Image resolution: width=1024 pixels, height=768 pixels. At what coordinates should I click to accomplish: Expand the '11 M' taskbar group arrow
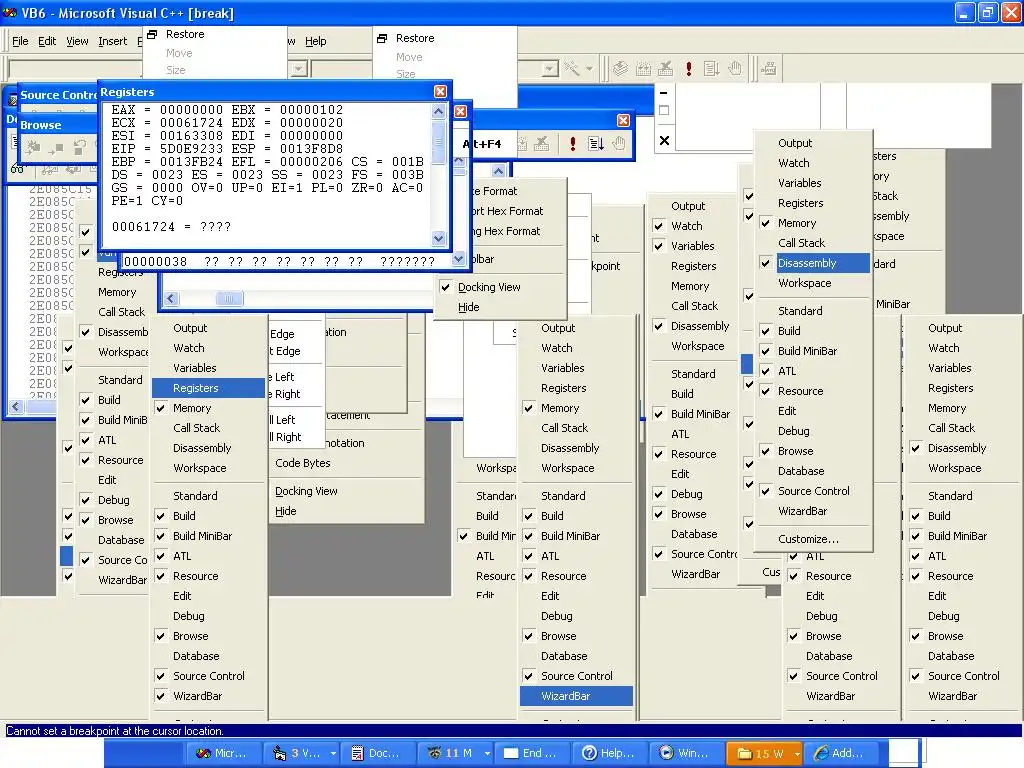[x=487, y=753]
